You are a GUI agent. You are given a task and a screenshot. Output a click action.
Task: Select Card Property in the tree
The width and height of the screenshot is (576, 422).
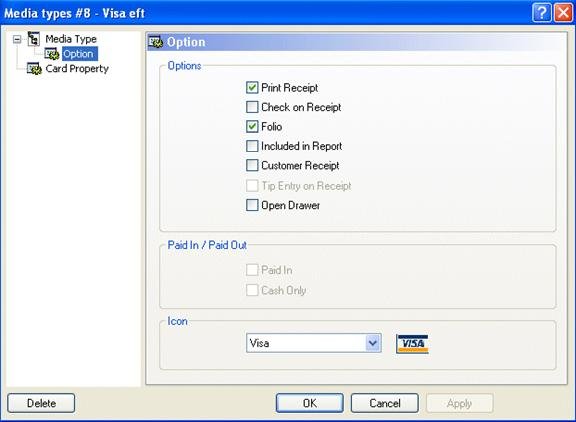point(77,69)
